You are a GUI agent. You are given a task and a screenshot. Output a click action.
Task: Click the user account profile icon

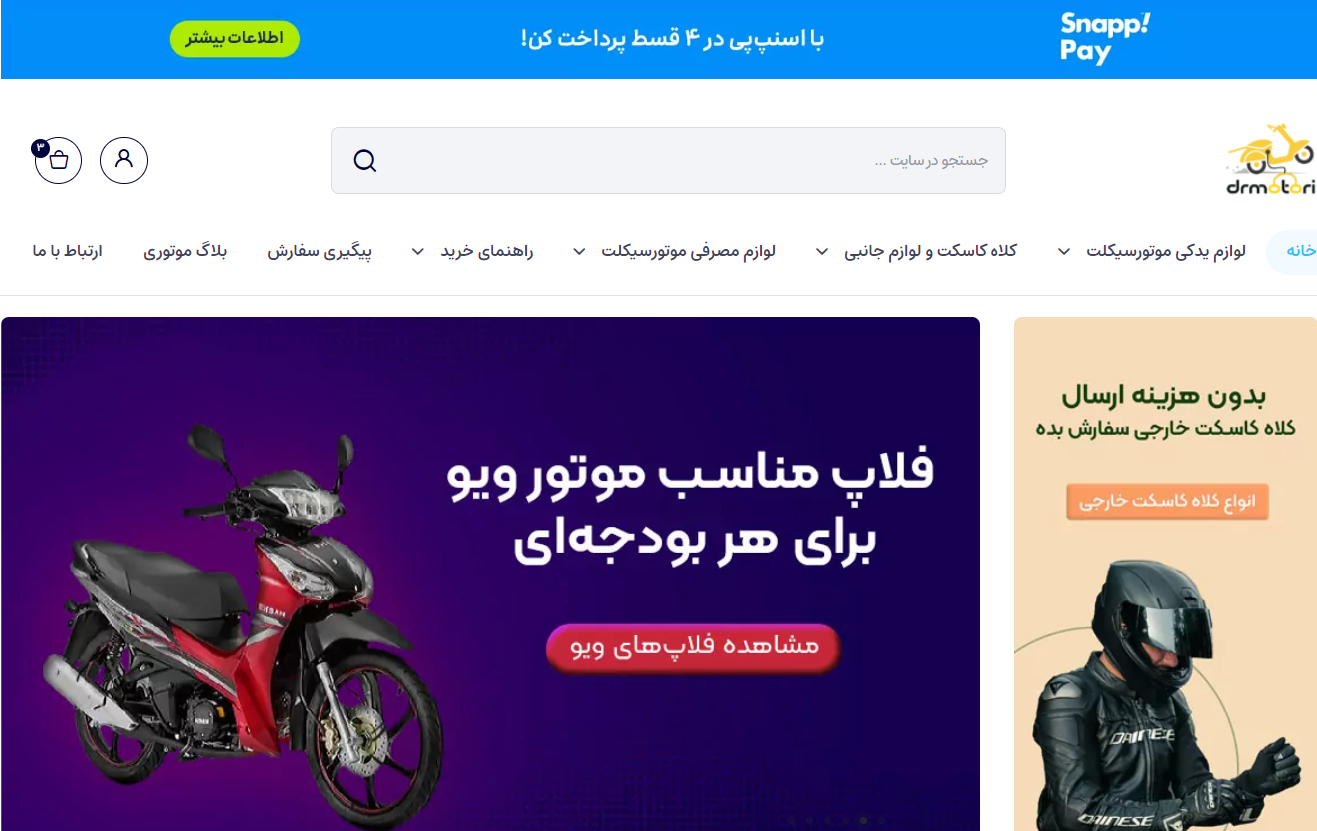(x=124, y=160)
